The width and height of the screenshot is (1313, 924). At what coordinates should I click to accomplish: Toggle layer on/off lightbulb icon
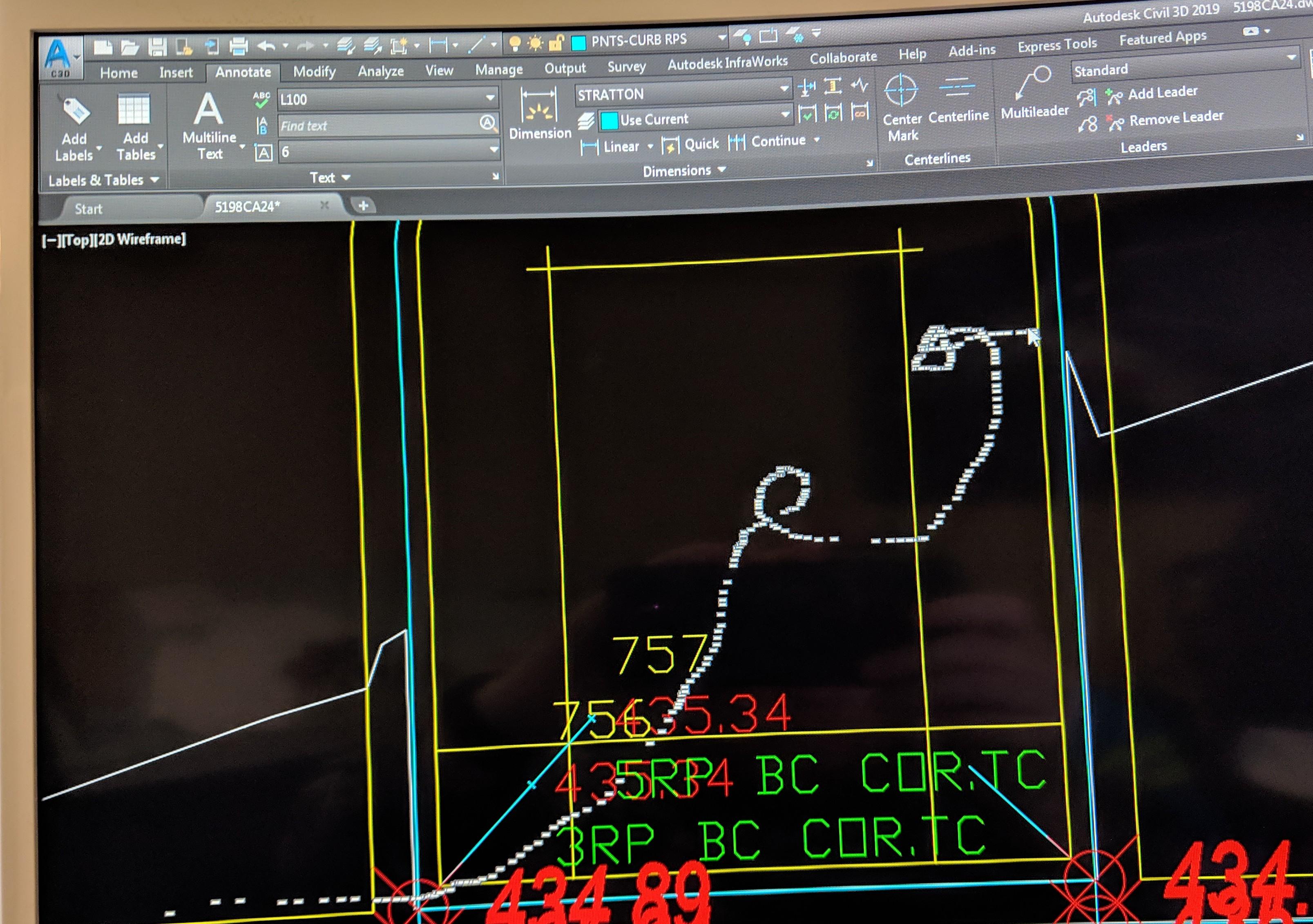tap(515, 44)
